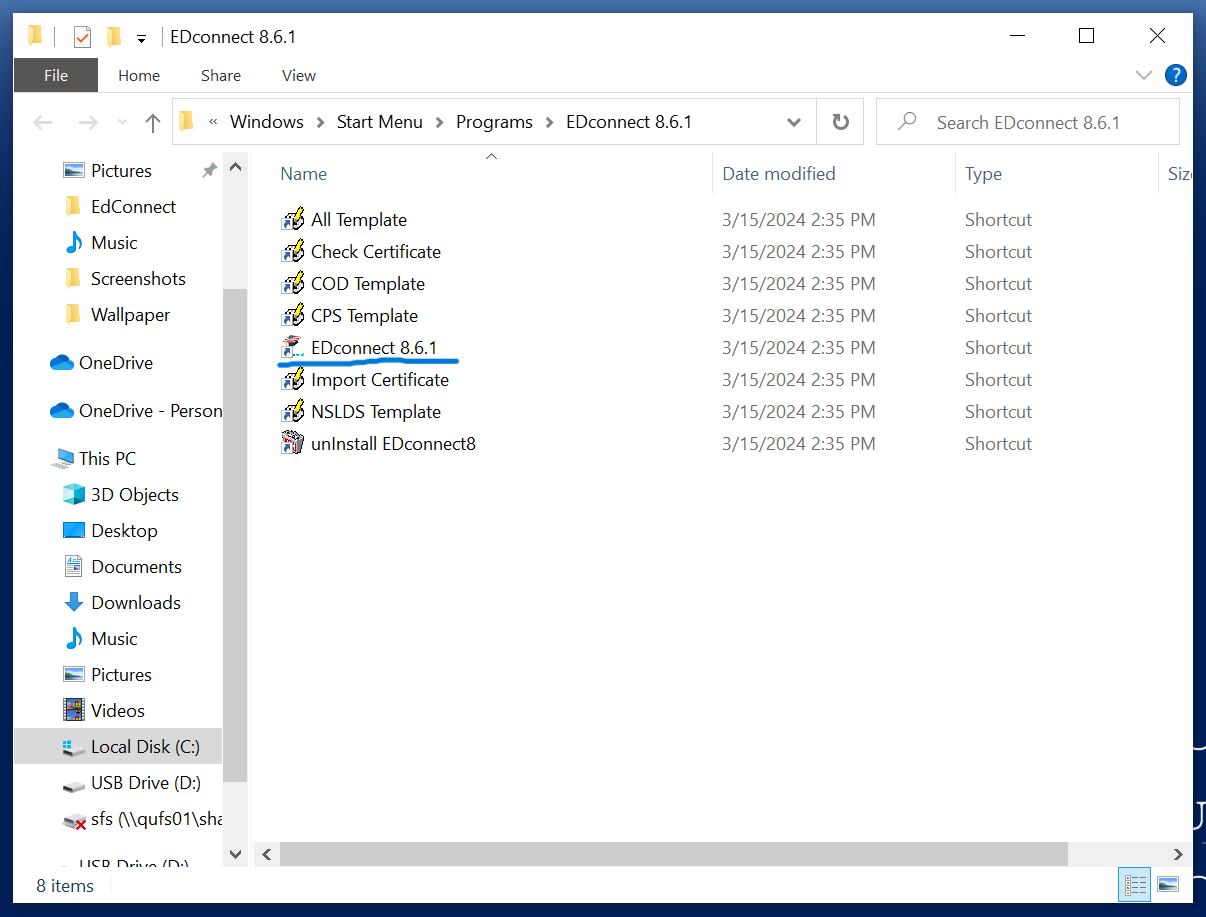Open Pictures under This PC
The width and height of the screenshot is (1206, 917).
[x=107, y=675]
